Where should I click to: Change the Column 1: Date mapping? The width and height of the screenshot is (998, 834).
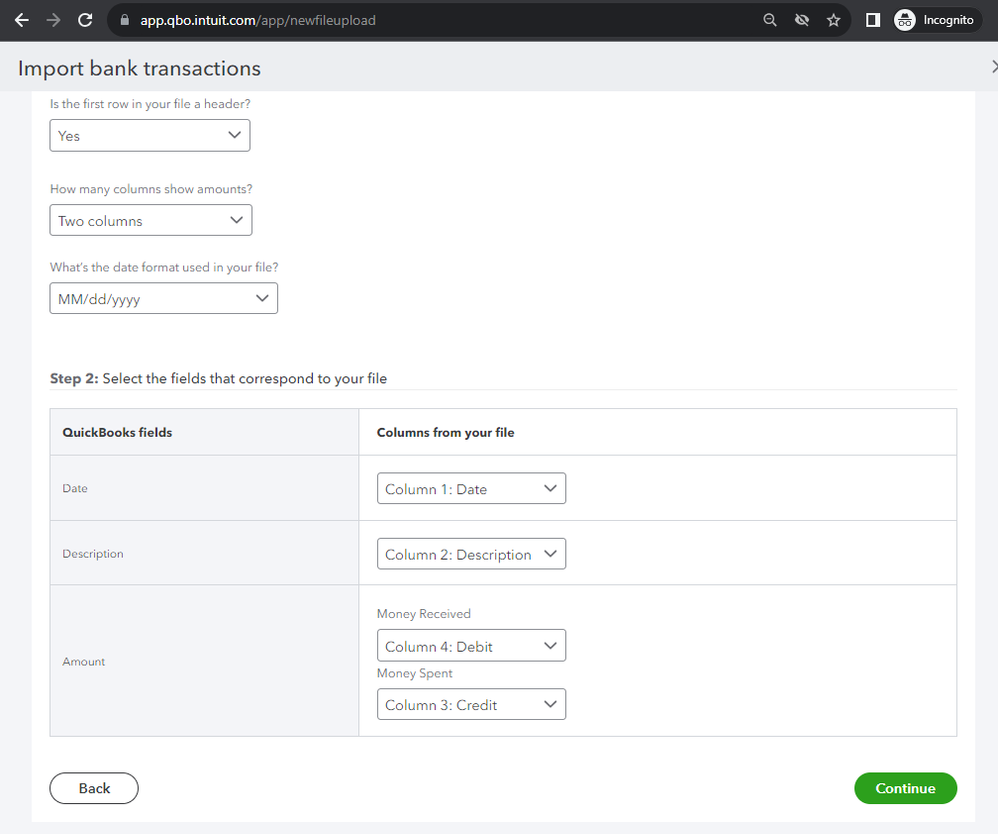coord(471,489)
